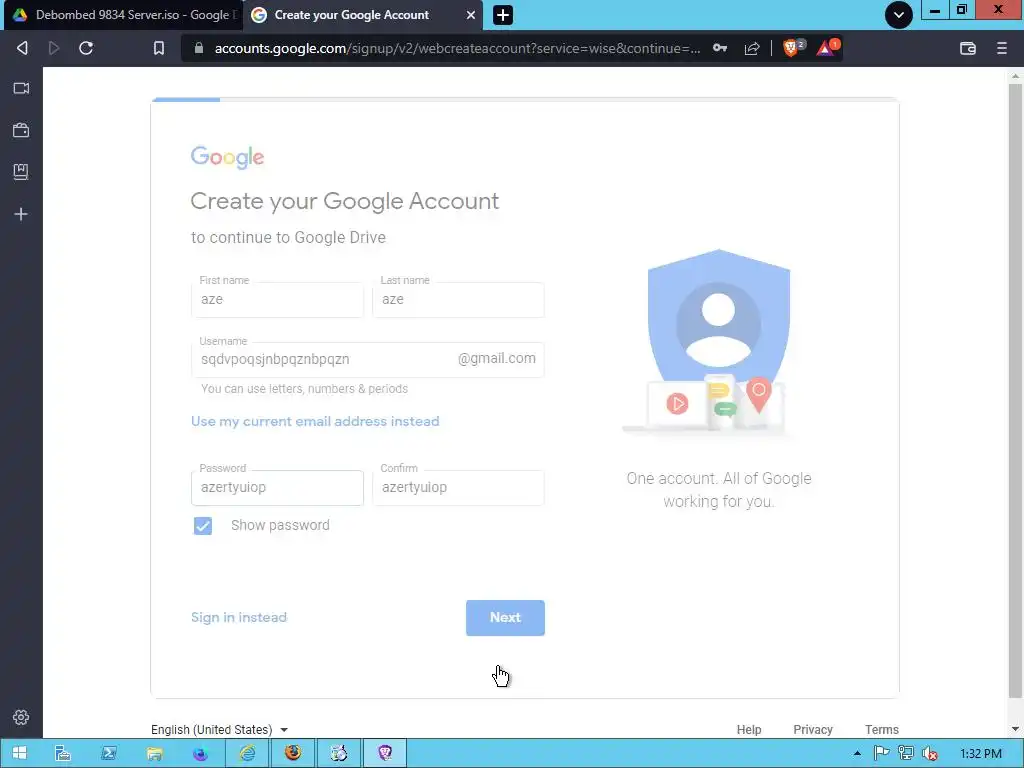Open the reading list sidebar icon
This screenshot has height=768, width=1024.
[21, 172]
